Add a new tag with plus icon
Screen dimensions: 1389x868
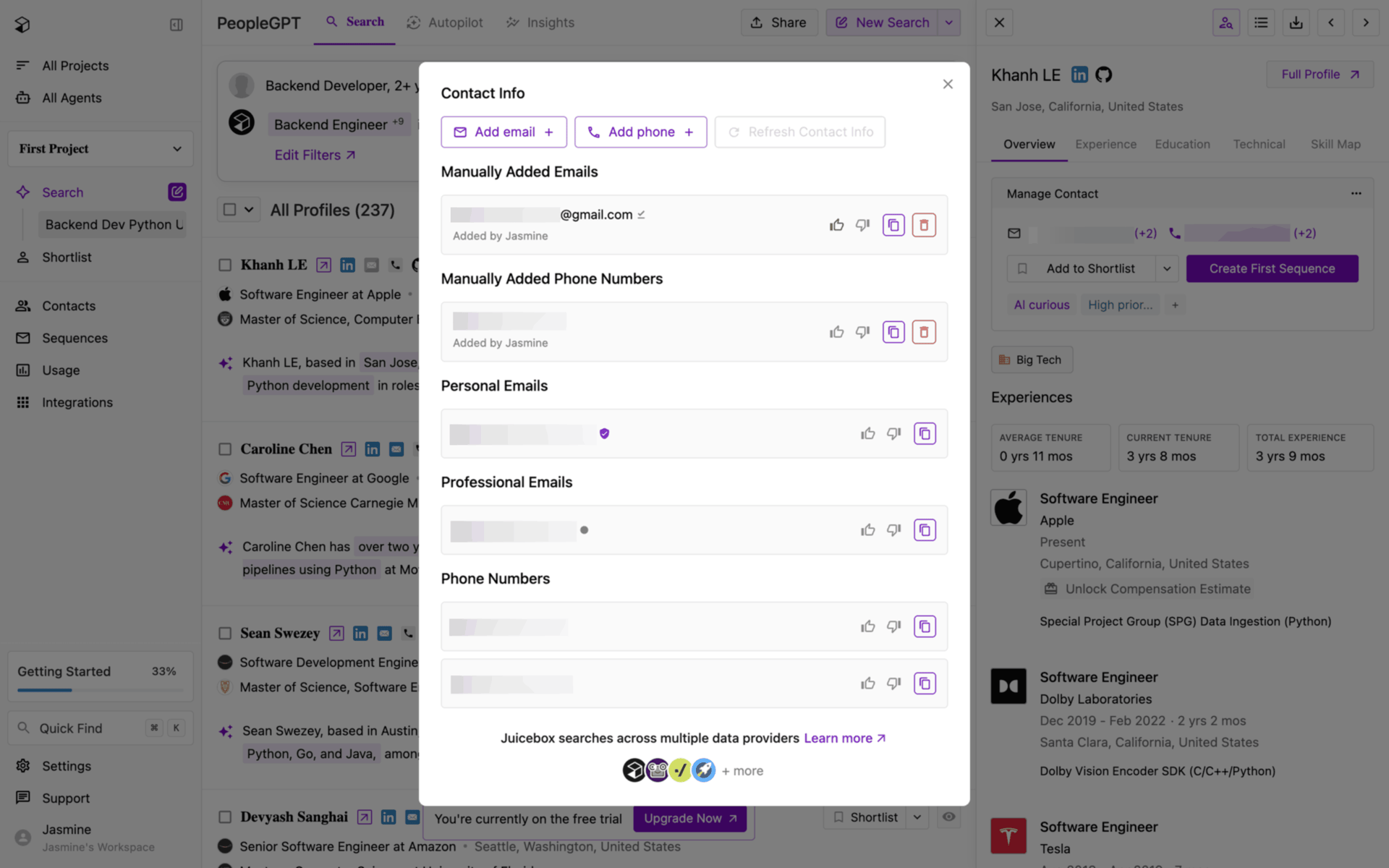click(x=1175, y=305)
